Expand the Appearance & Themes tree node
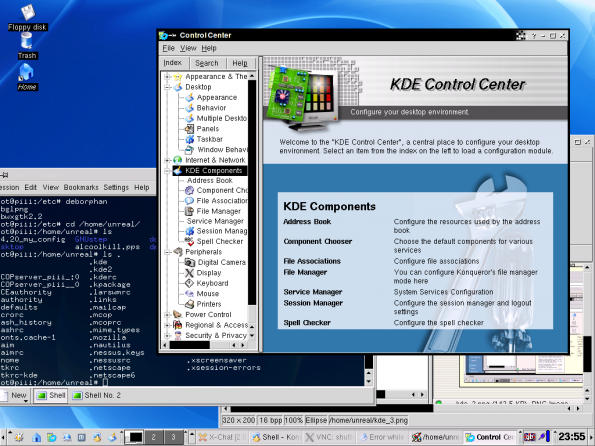Screen dimensions: 595x446 167,77
